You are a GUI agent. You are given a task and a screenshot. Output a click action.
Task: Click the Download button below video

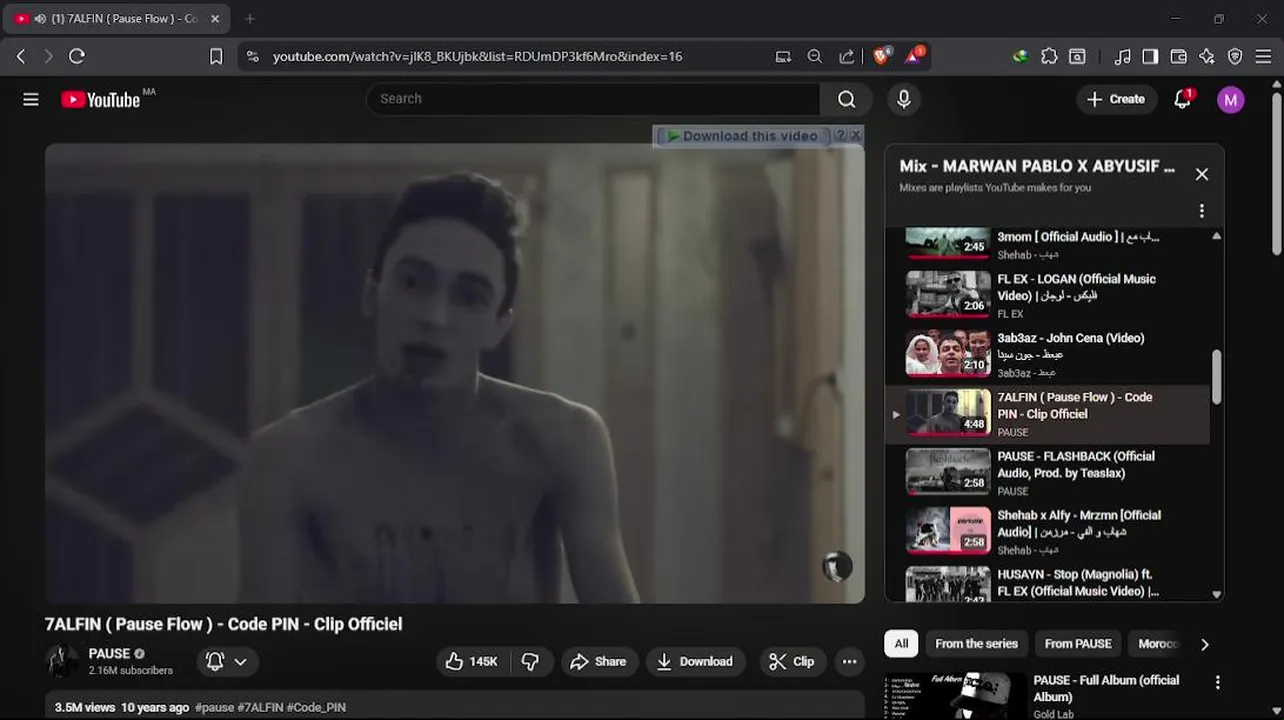(x=695, y=661)
